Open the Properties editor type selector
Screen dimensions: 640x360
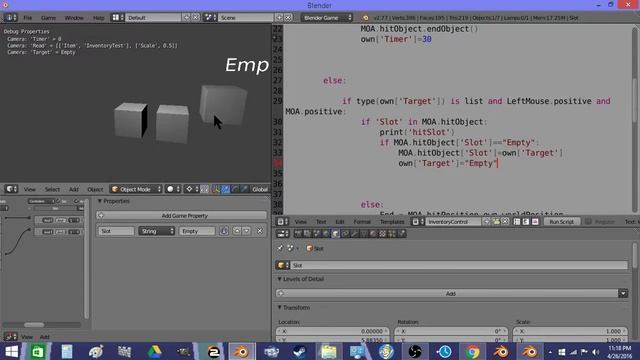[x=282, y=234]
